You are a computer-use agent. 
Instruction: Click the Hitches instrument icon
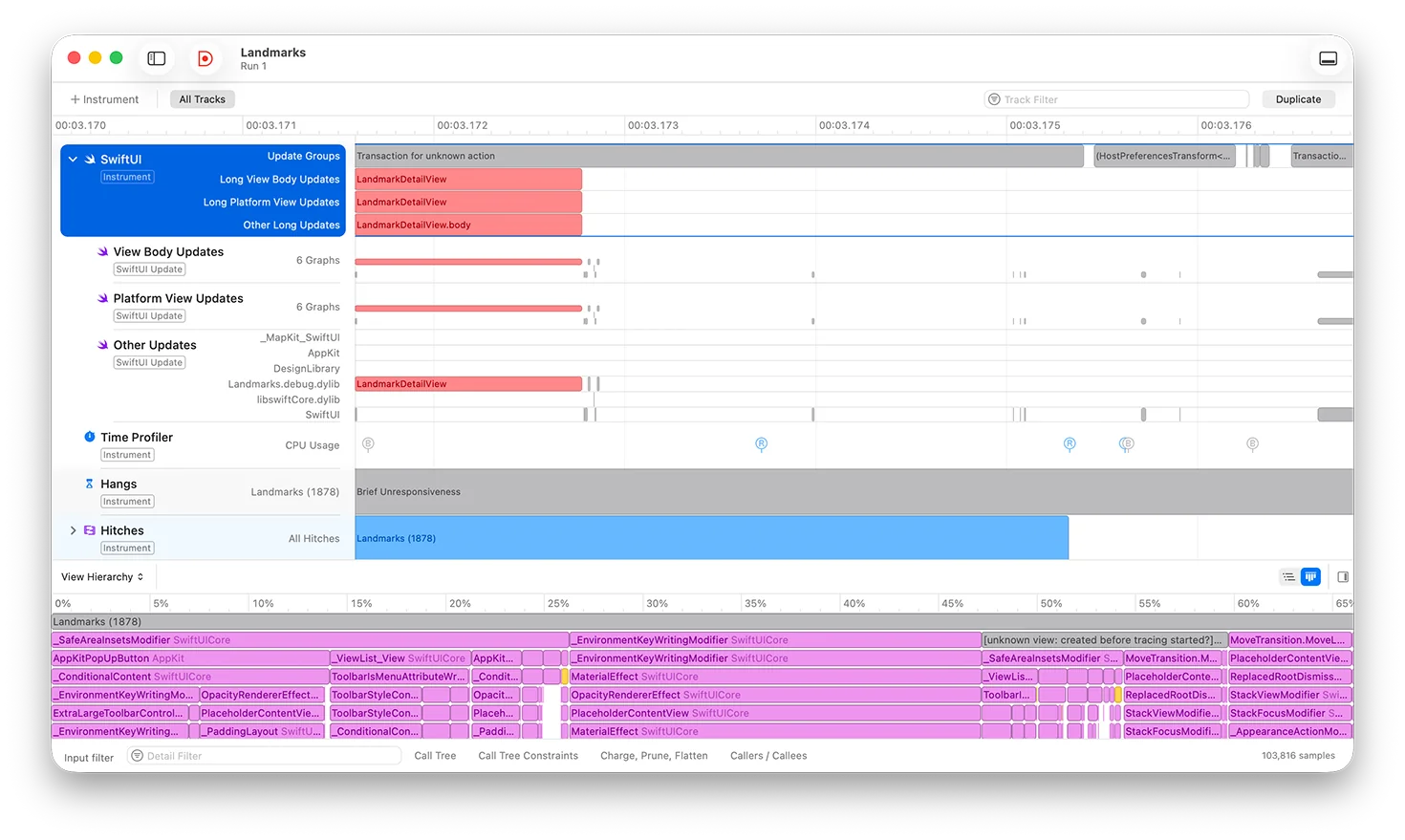coord(90,530)
